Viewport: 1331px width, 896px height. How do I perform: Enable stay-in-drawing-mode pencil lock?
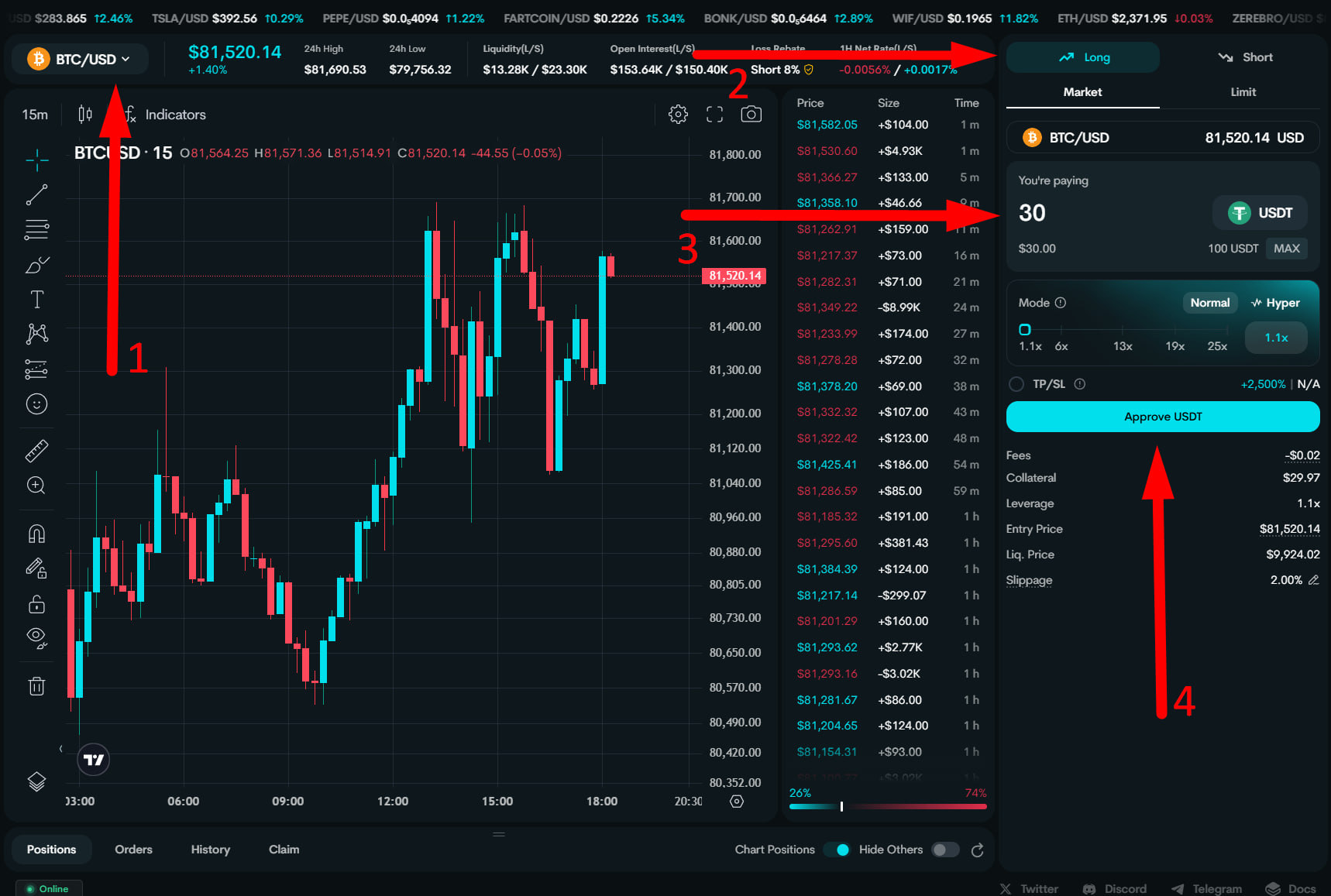point(36,568)
